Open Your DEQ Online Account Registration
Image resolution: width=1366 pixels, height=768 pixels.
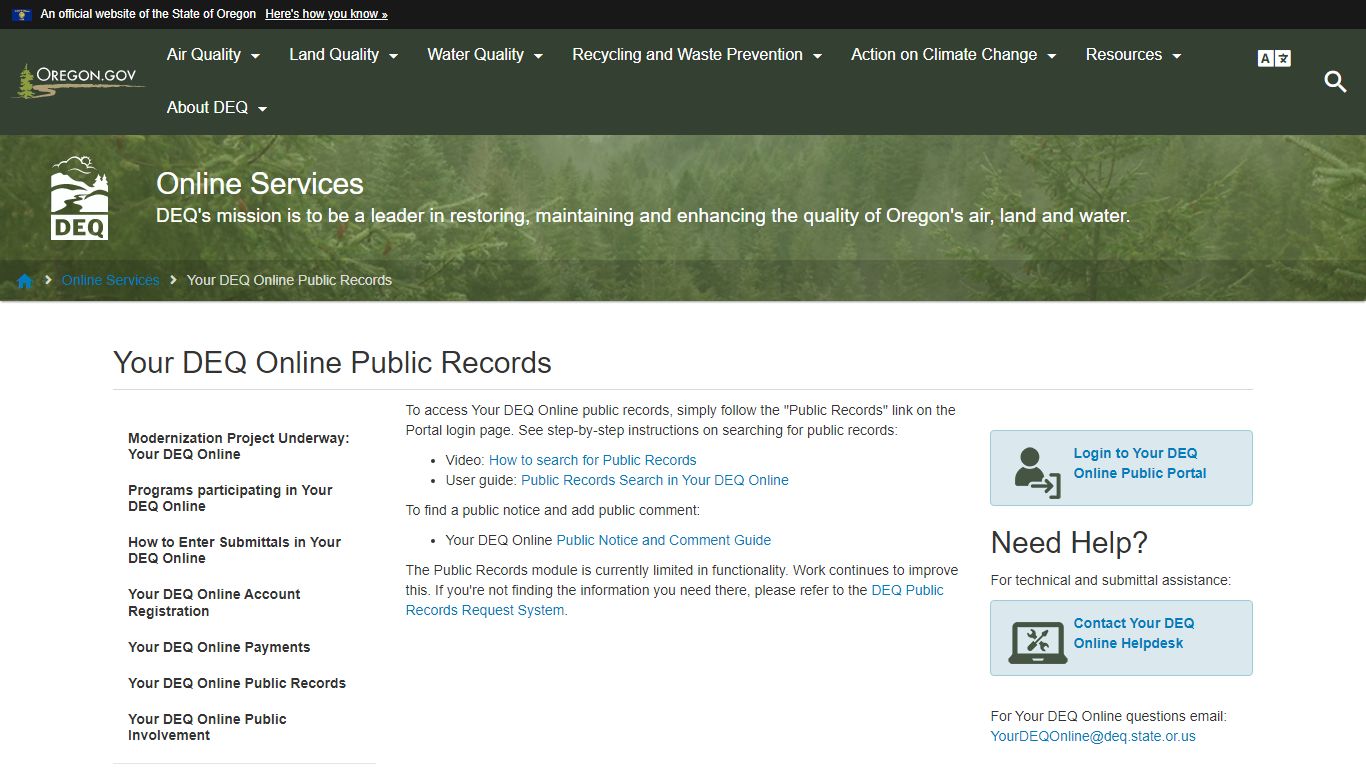pyautogui.click(x=214, y=603)
